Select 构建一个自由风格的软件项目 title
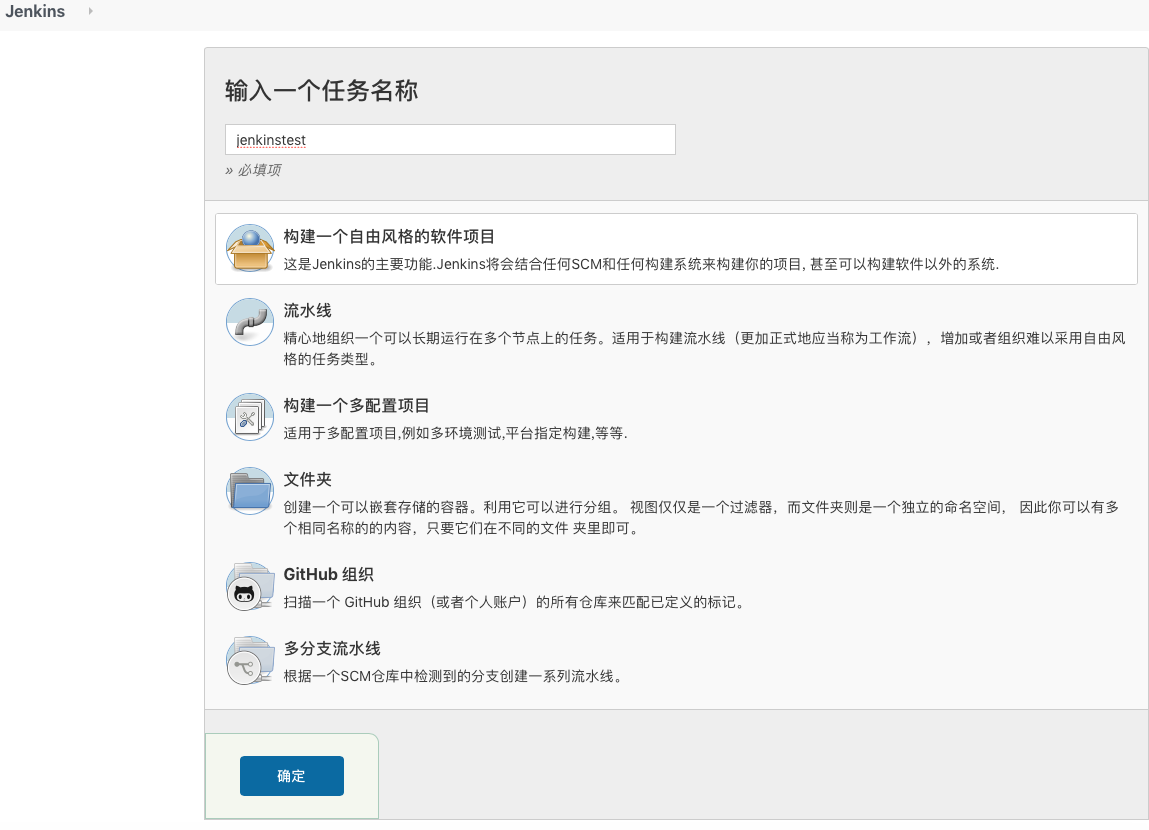Screen dimensions: 1149x830 (388, 237)
